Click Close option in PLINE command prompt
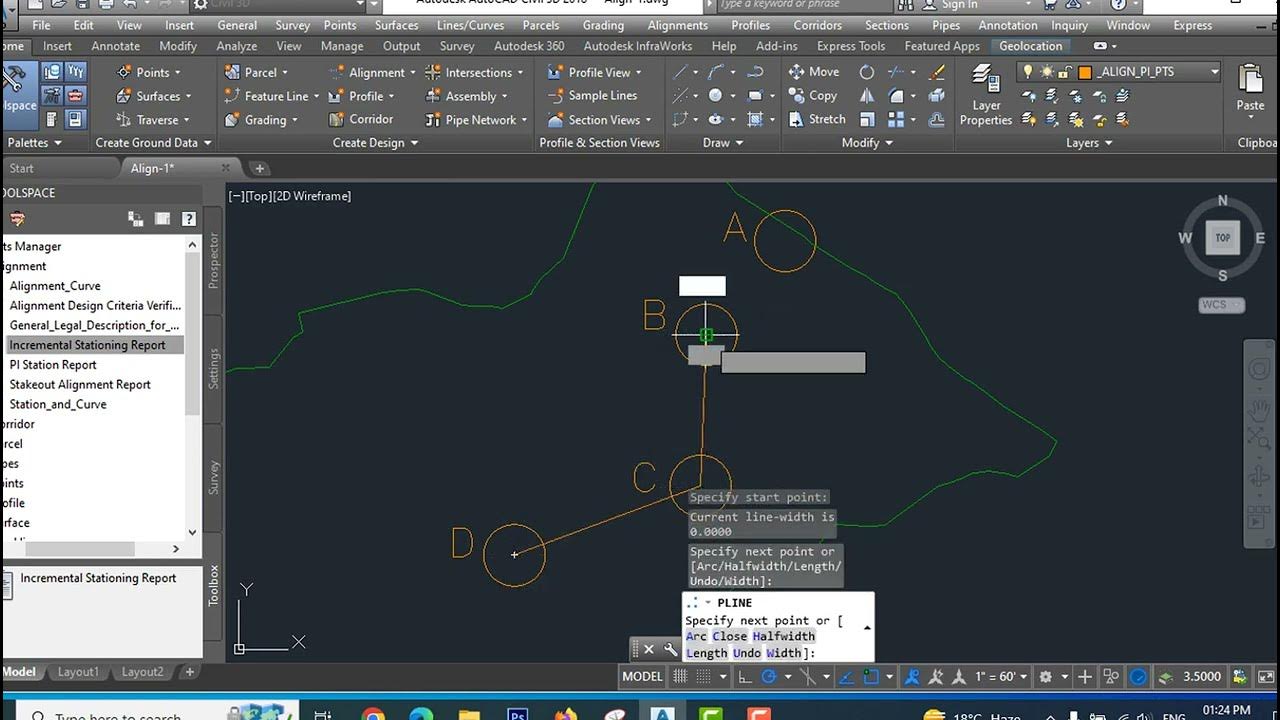Image resolution: width=1280 pixels, height=720 pixels. click(730, 636)
